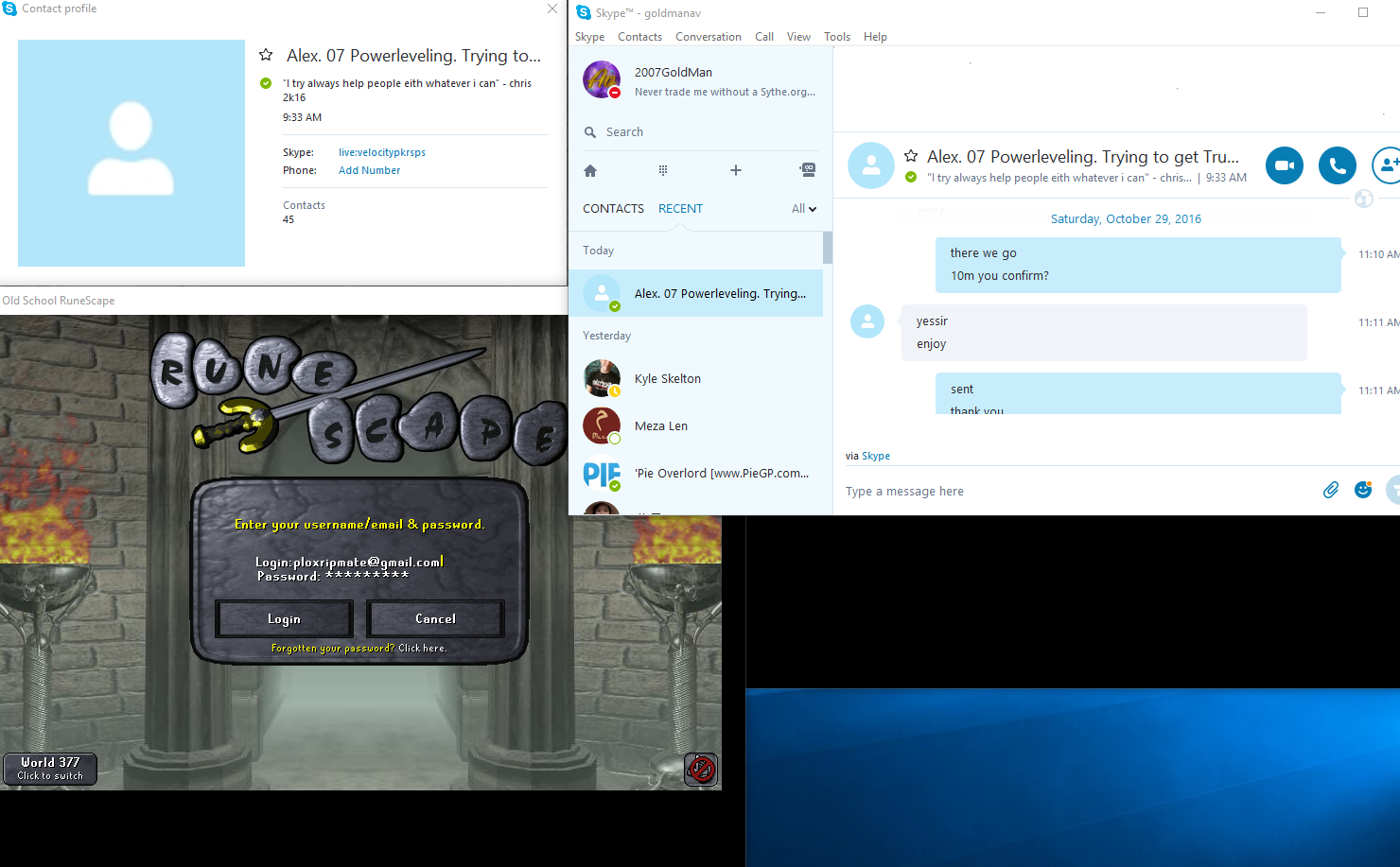
Task: Click the globe icon below the chat header
Action: 1364,199
